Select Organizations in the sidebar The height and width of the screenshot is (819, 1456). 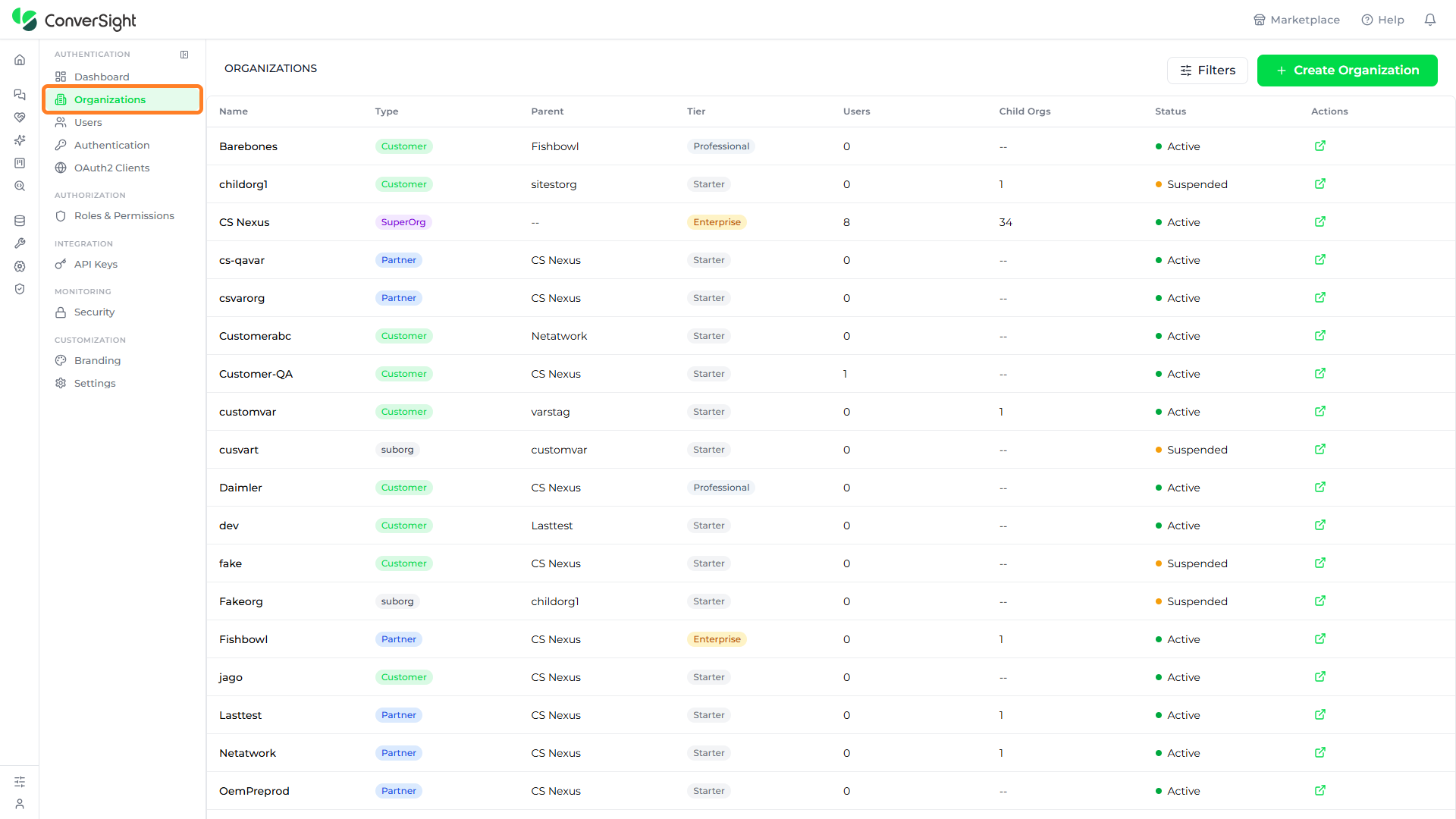click(123, 99)
